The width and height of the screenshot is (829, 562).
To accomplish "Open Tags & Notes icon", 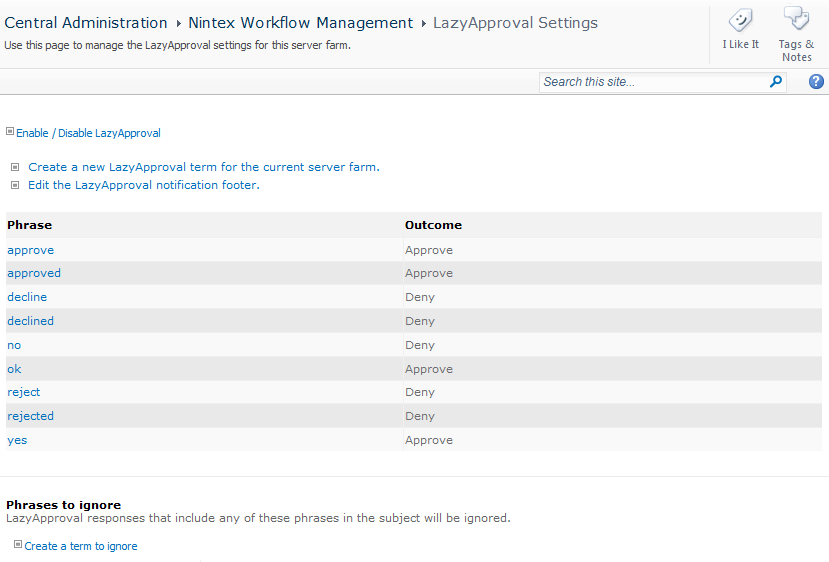I will 796,19.
